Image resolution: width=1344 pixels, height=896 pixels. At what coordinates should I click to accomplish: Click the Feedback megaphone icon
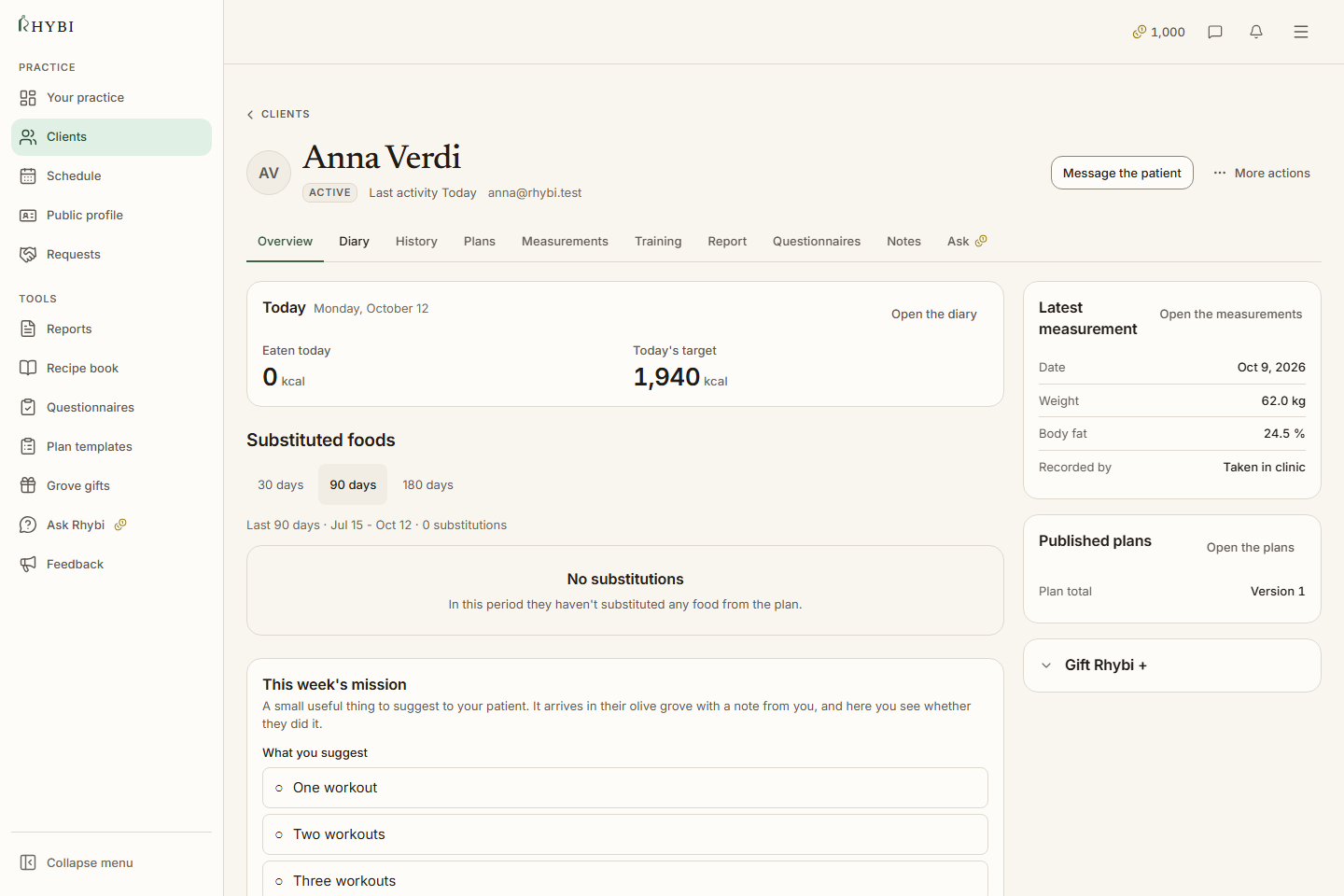(28, 565)
